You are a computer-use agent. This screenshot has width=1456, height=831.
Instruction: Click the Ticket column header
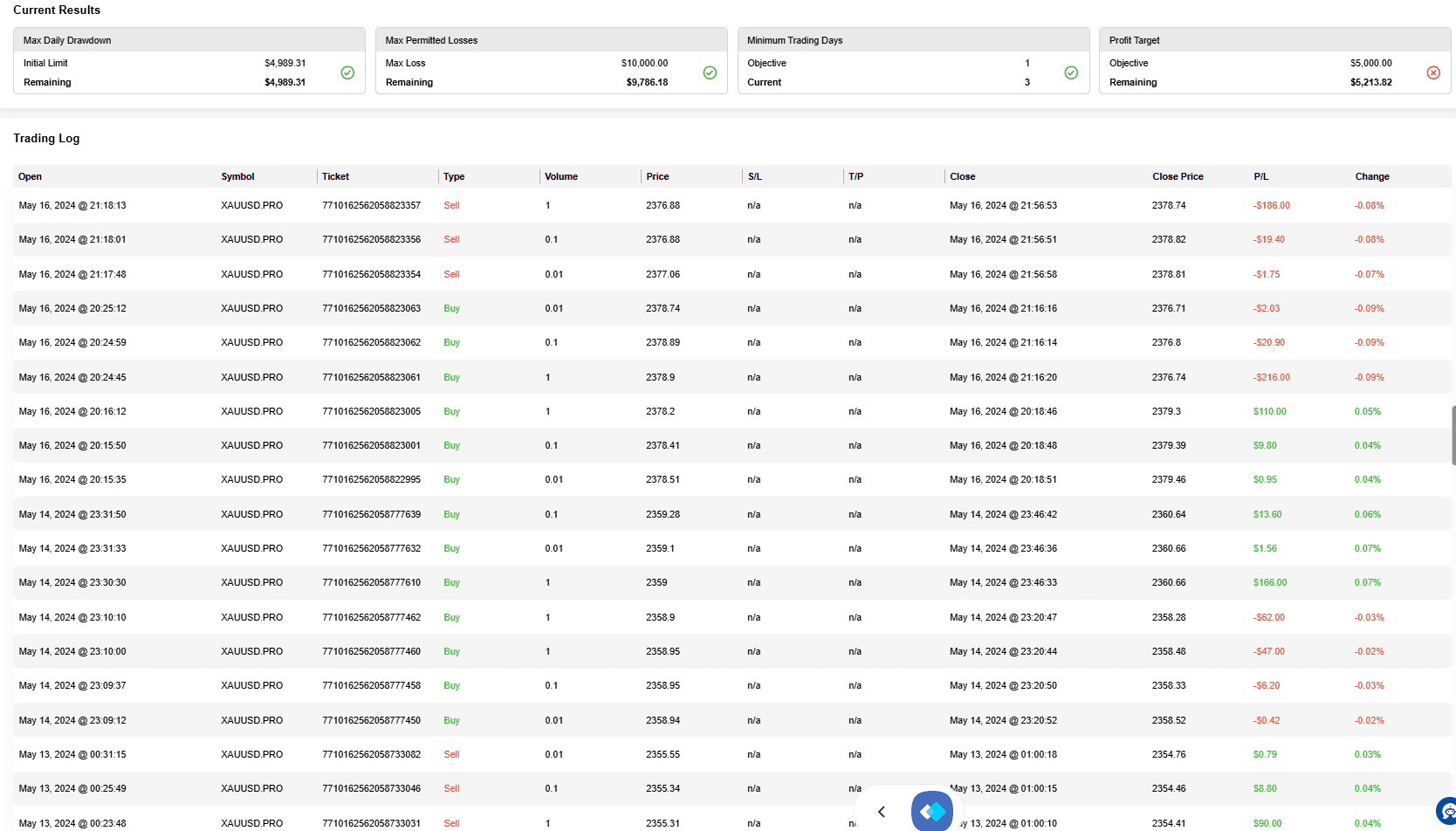tap(335, 176)
